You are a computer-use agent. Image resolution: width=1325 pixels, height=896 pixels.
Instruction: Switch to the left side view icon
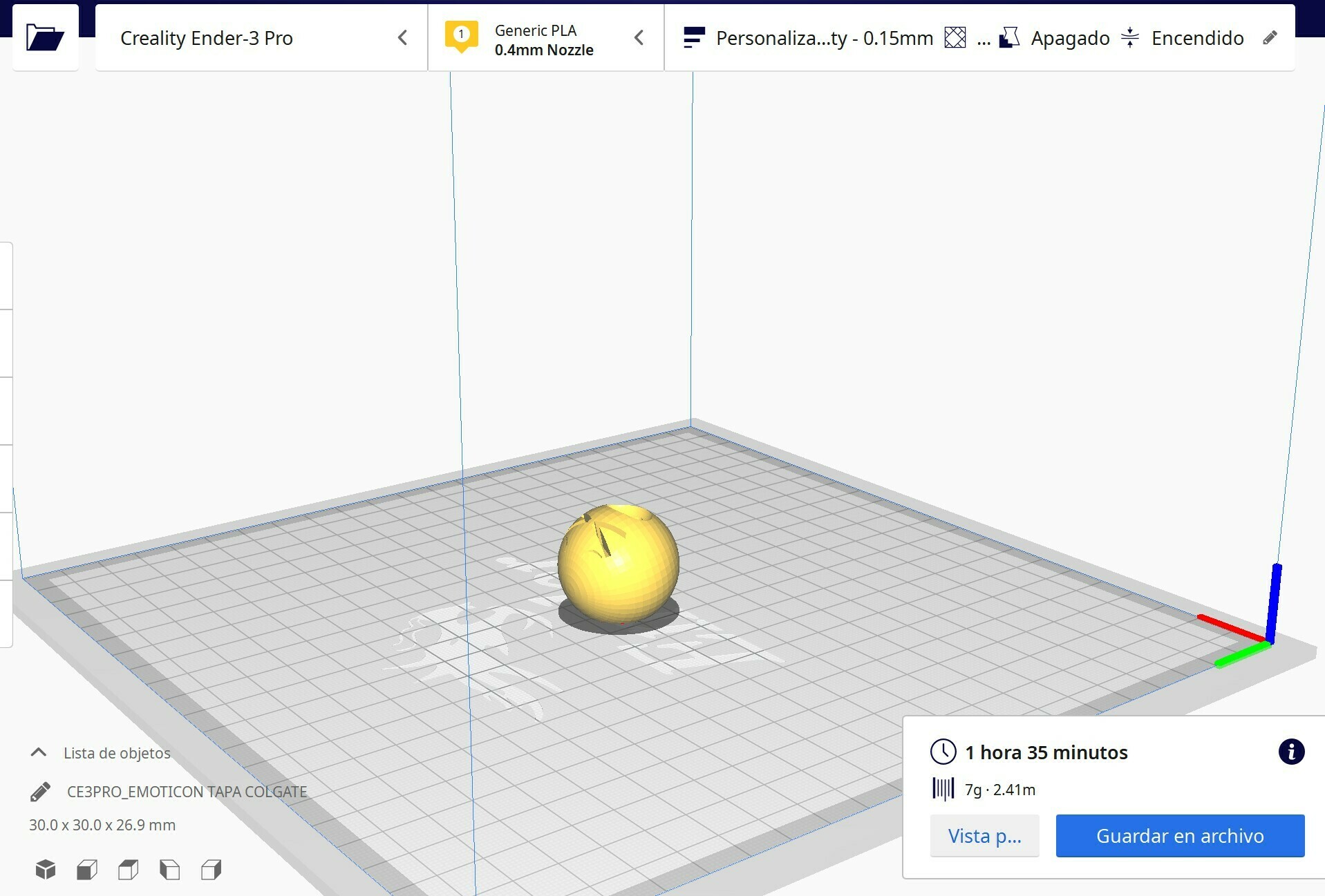(169, 869)
